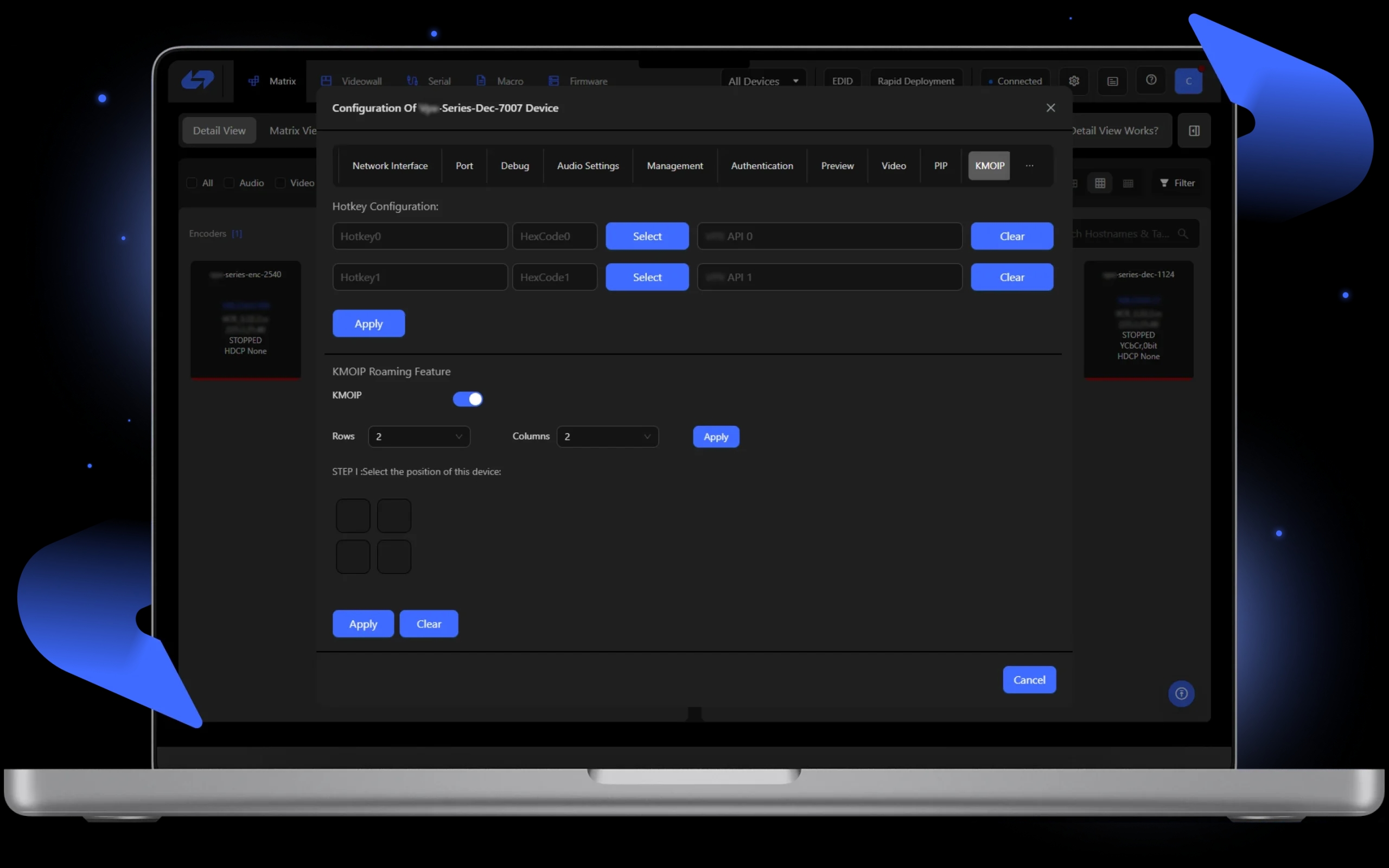Click the log list icon in header
This screenshot has height=868, width=1389.
point(1112,81)
